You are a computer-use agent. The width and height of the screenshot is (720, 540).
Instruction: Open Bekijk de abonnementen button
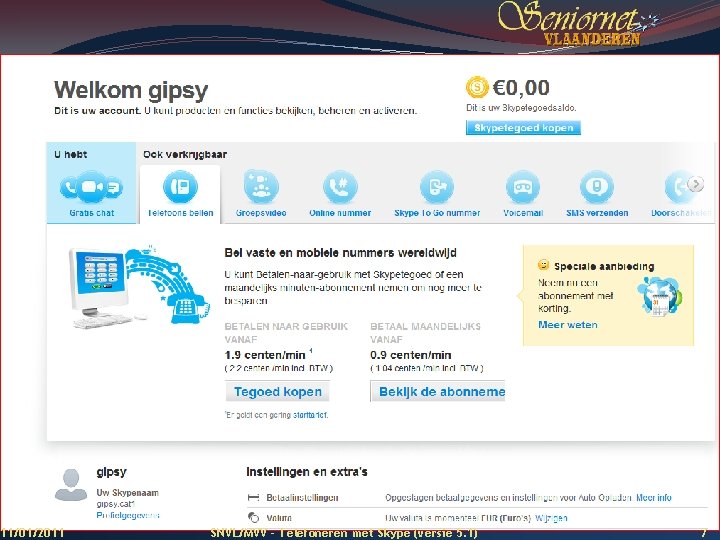(438, 392)
